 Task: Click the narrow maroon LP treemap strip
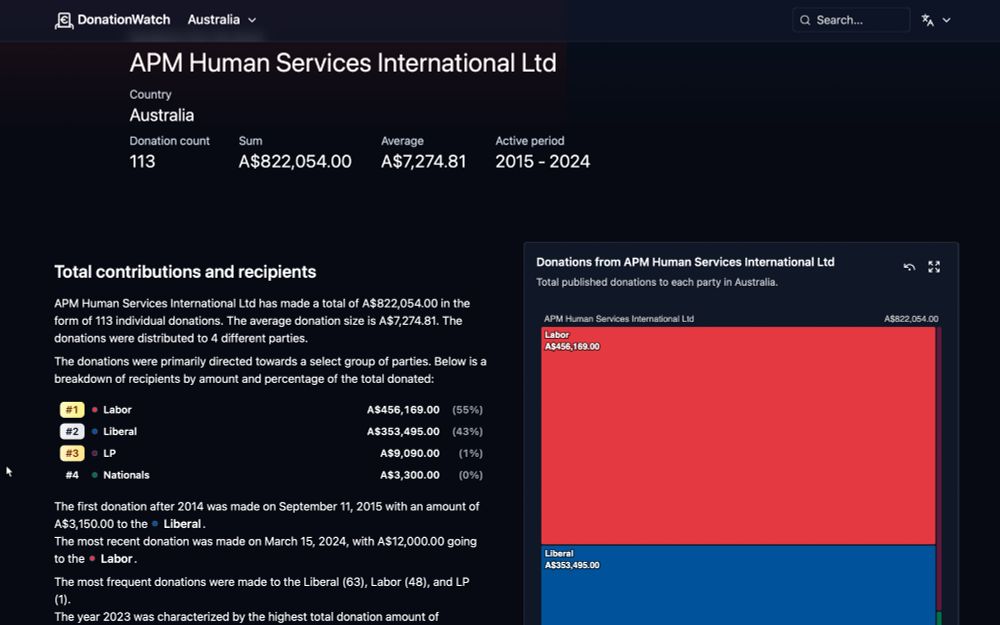click(939, 469)
